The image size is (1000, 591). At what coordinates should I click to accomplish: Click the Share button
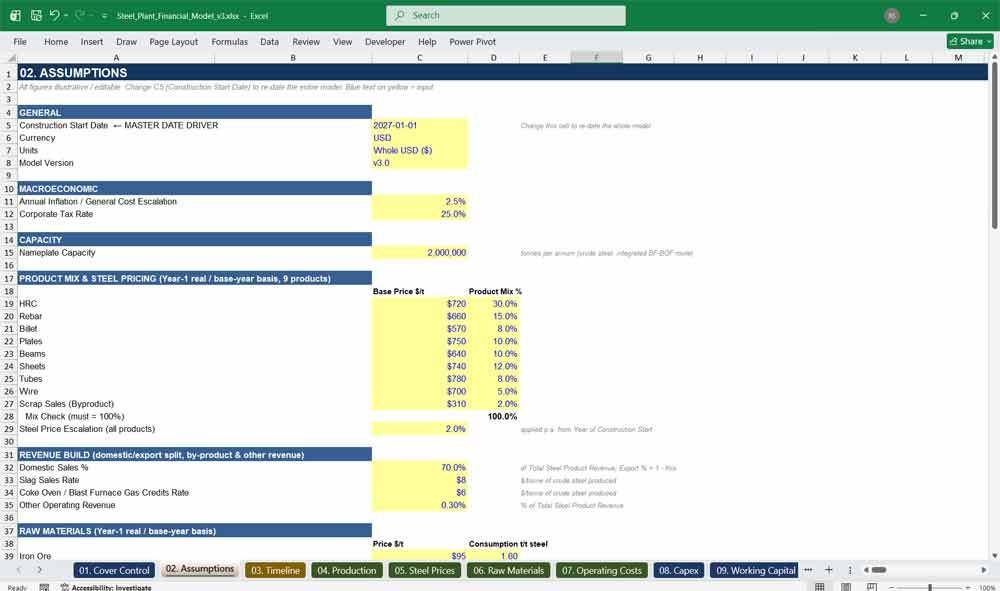tap(970, 41)
